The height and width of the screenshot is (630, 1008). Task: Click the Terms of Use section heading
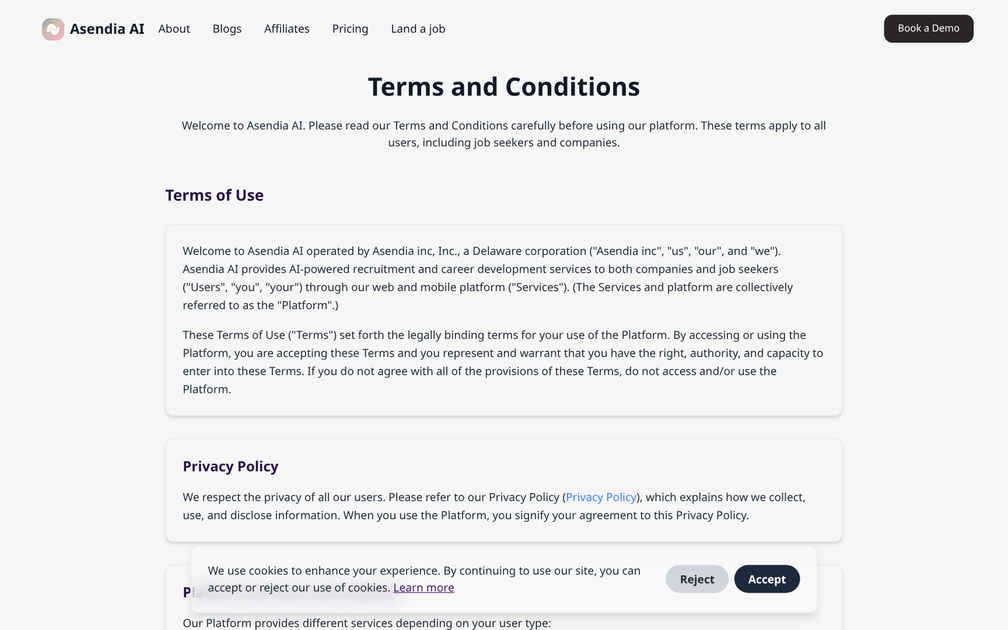tap(214, 195)
